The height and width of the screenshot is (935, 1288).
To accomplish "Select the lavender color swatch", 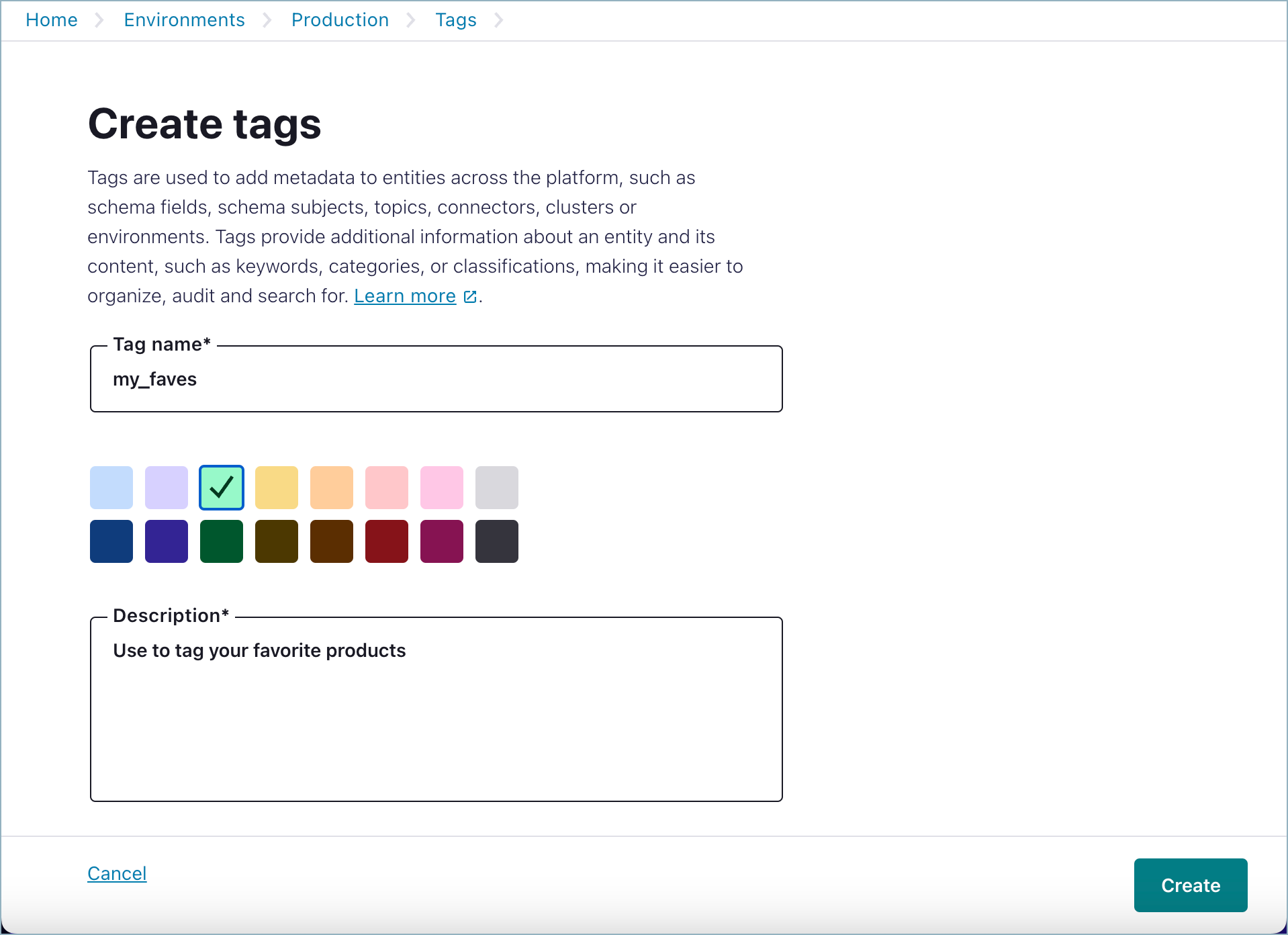I will click(x=166, y=487).
